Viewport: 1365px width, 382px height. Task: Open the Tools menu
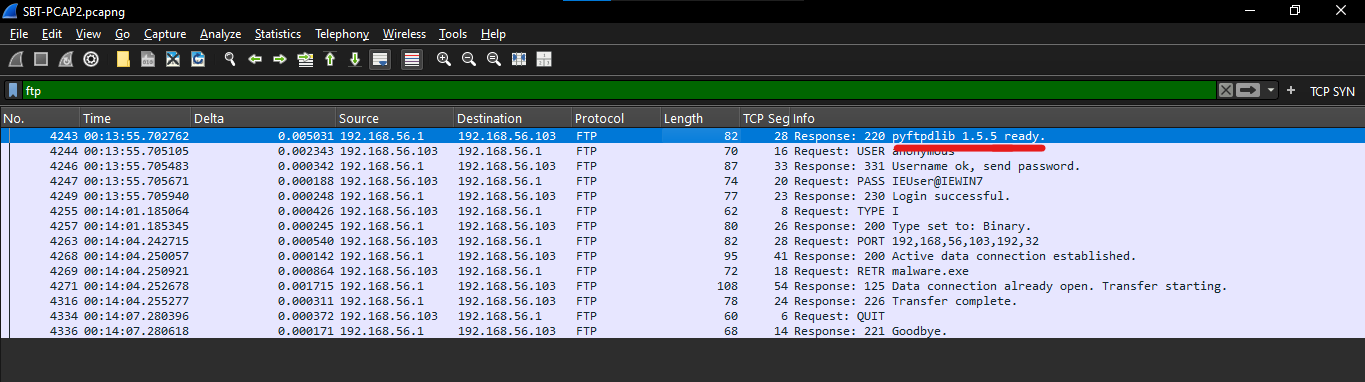[453, 34]
